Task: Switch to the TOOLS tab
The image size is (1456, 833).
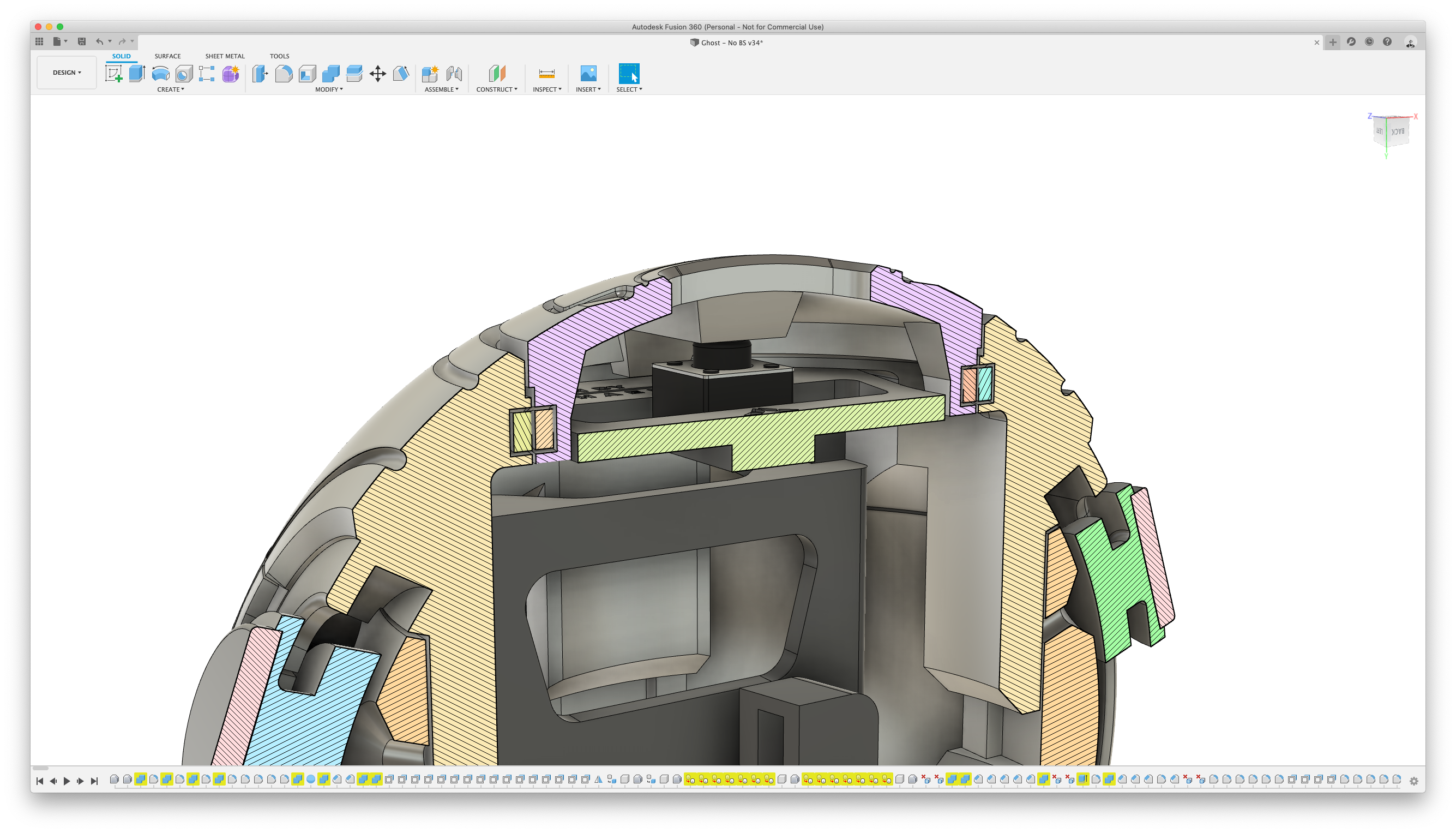Action: pos(280,56)
